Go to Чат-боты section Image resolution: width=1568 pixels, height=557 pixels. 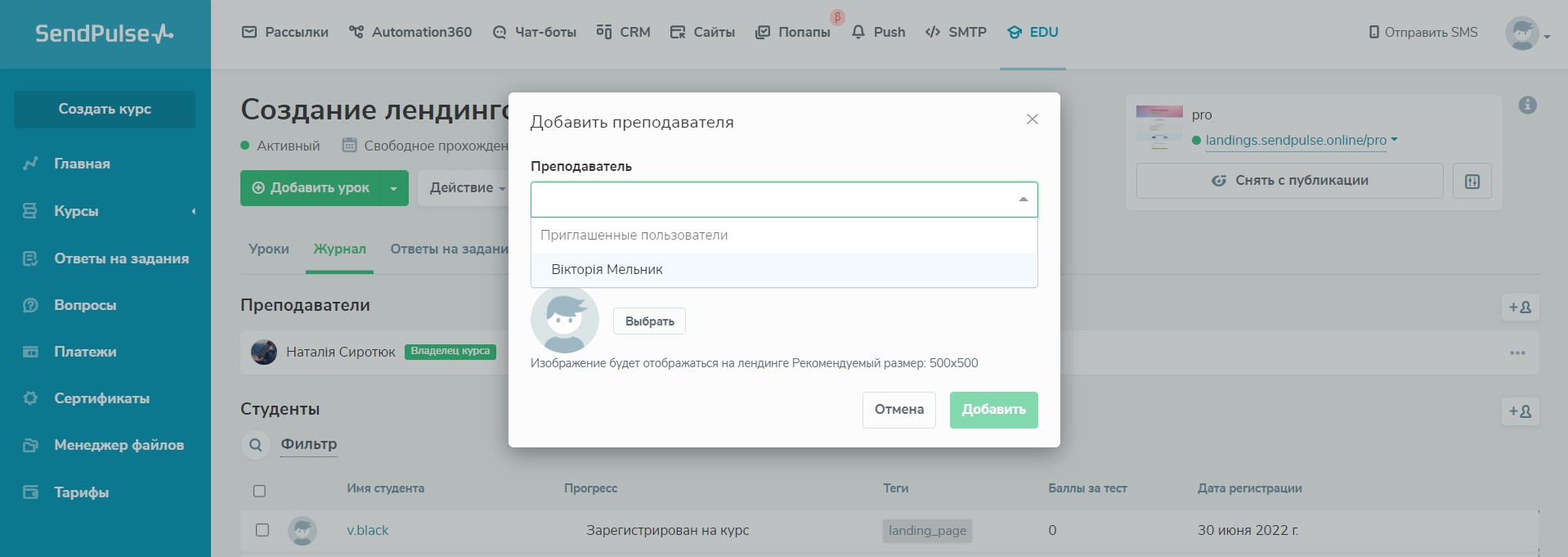click(535, 32)
